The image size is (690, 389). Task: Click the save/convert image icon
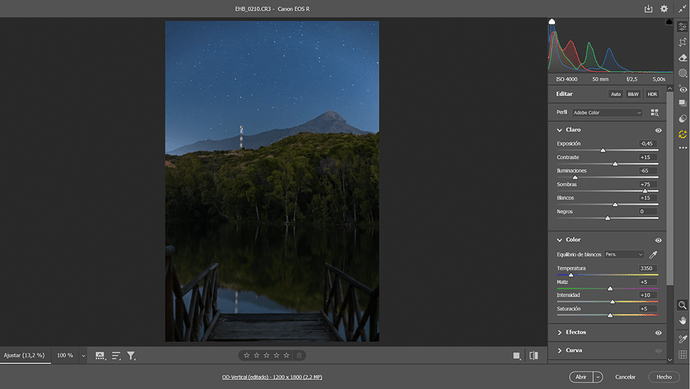(648, 9)
